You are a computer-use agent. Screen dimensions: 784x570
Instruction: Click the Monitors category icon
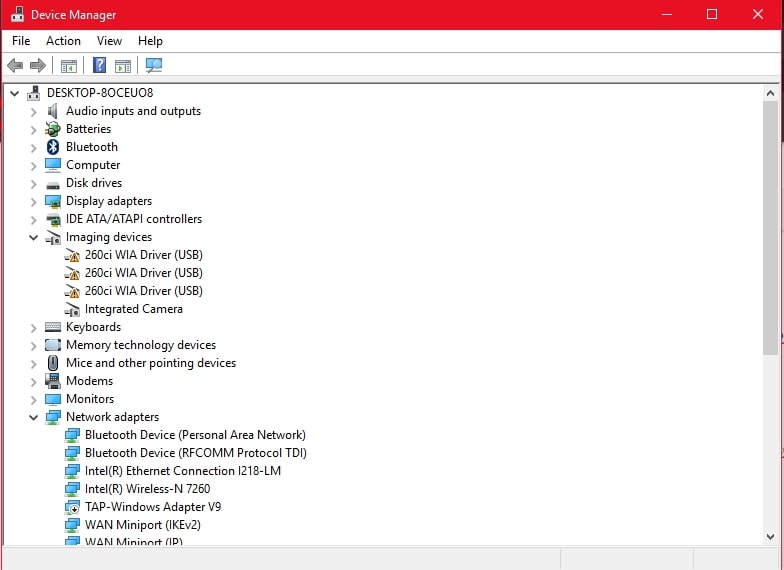click(x=52, y=399)
